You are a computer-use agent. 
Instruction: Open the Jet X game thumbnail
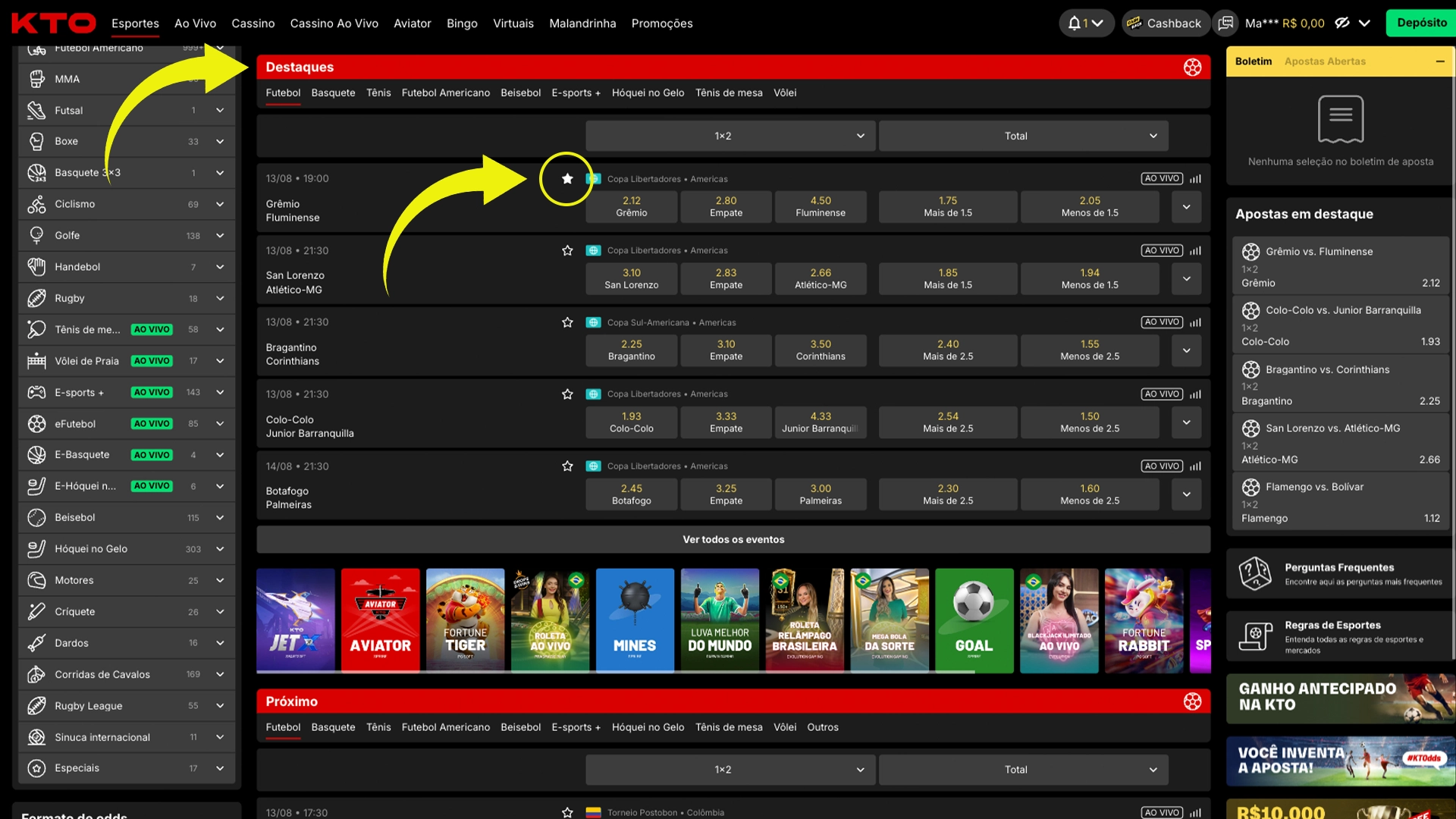[x=296, y=620]
